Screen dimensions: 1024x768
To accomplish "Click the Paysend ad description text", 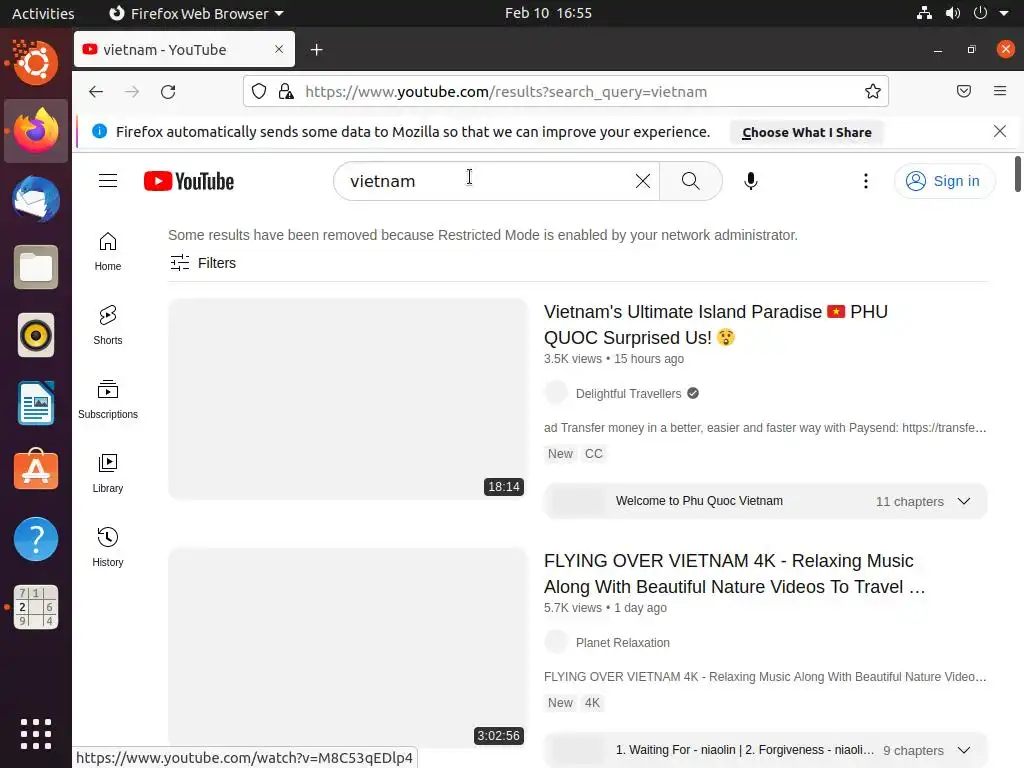I will tap(765, 428).
